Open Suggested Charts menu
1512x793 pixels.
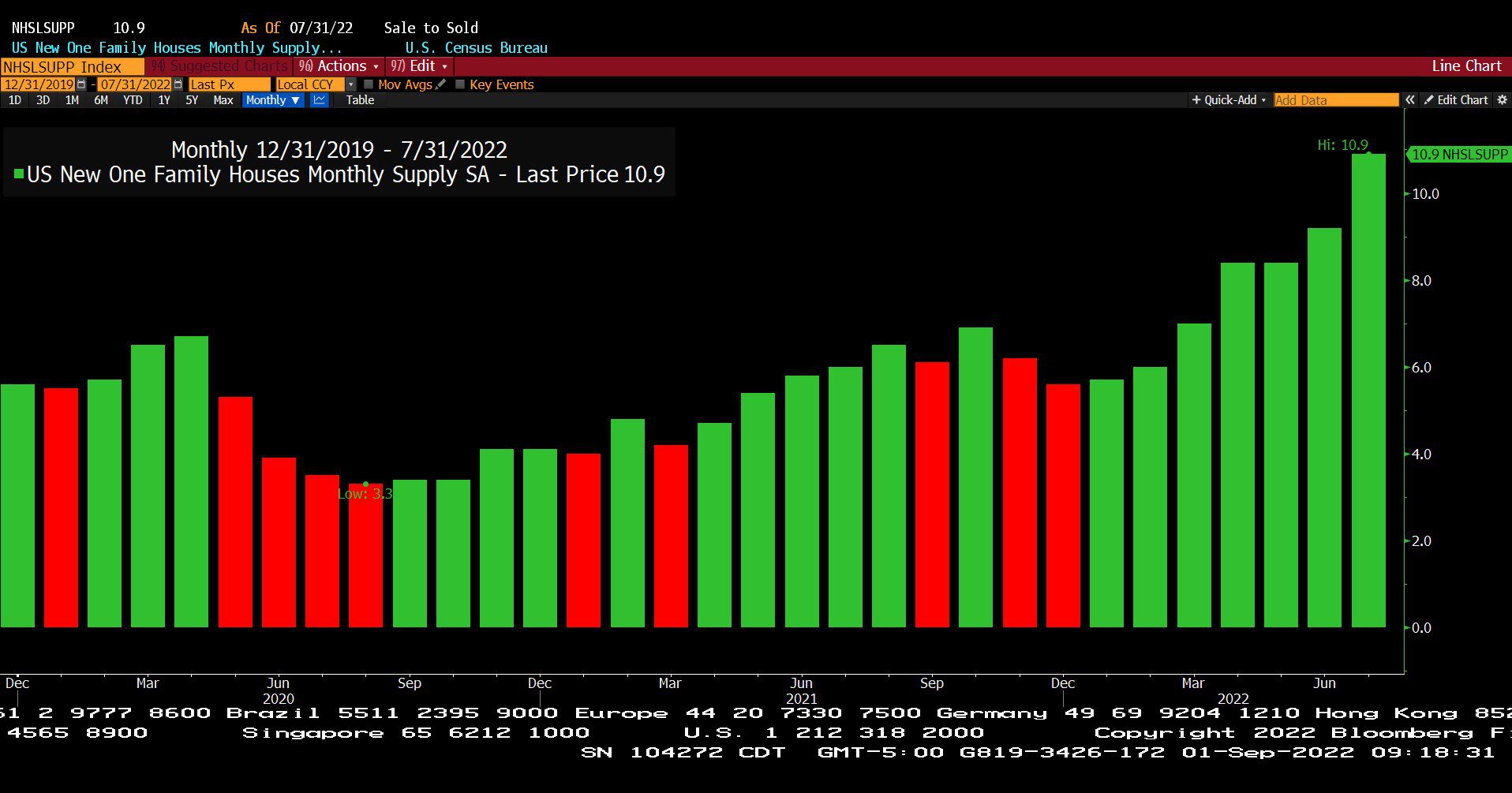tap(219, 66)
